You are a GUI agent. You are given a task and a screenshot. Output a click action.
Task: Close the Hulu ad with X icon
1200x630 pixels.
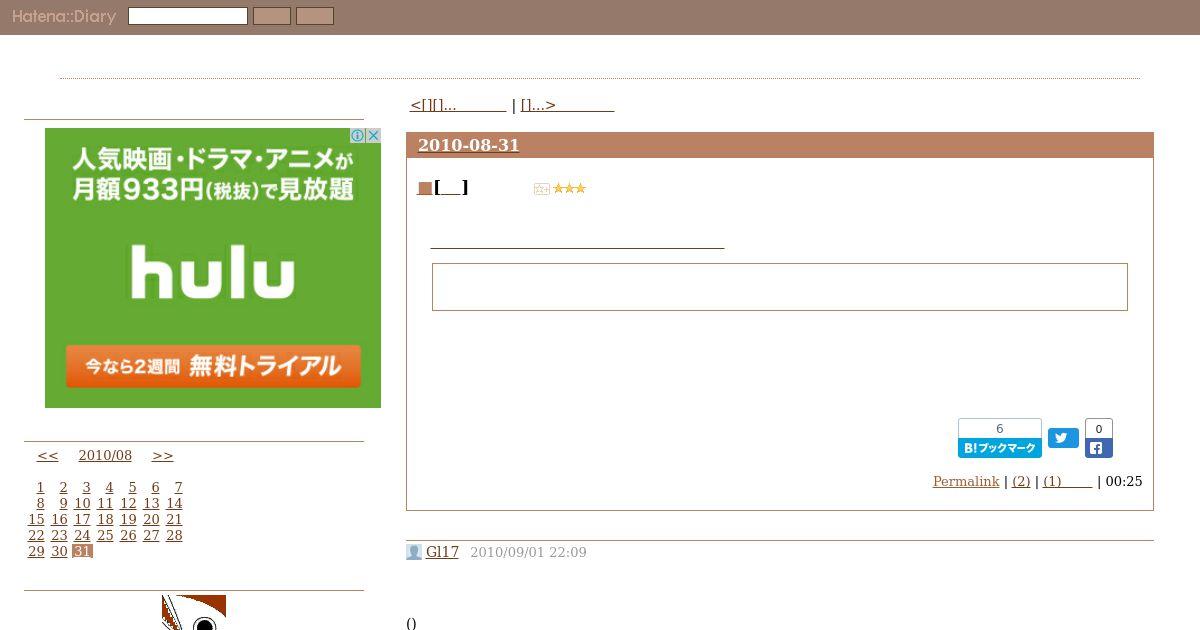tap(373, 135)
